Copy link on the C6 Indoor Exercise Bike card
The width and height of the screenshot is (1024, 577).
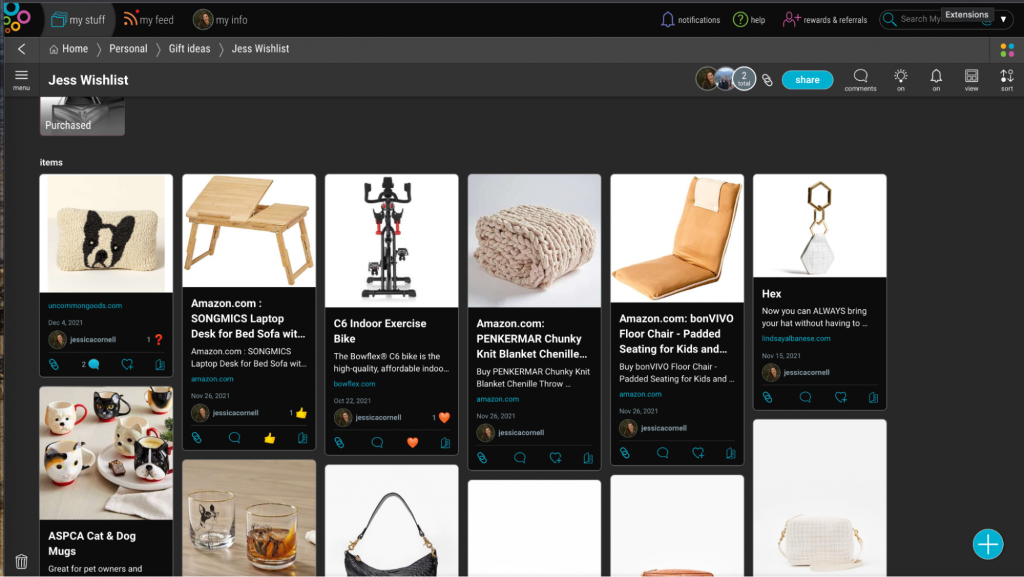[x=339, y=443]
